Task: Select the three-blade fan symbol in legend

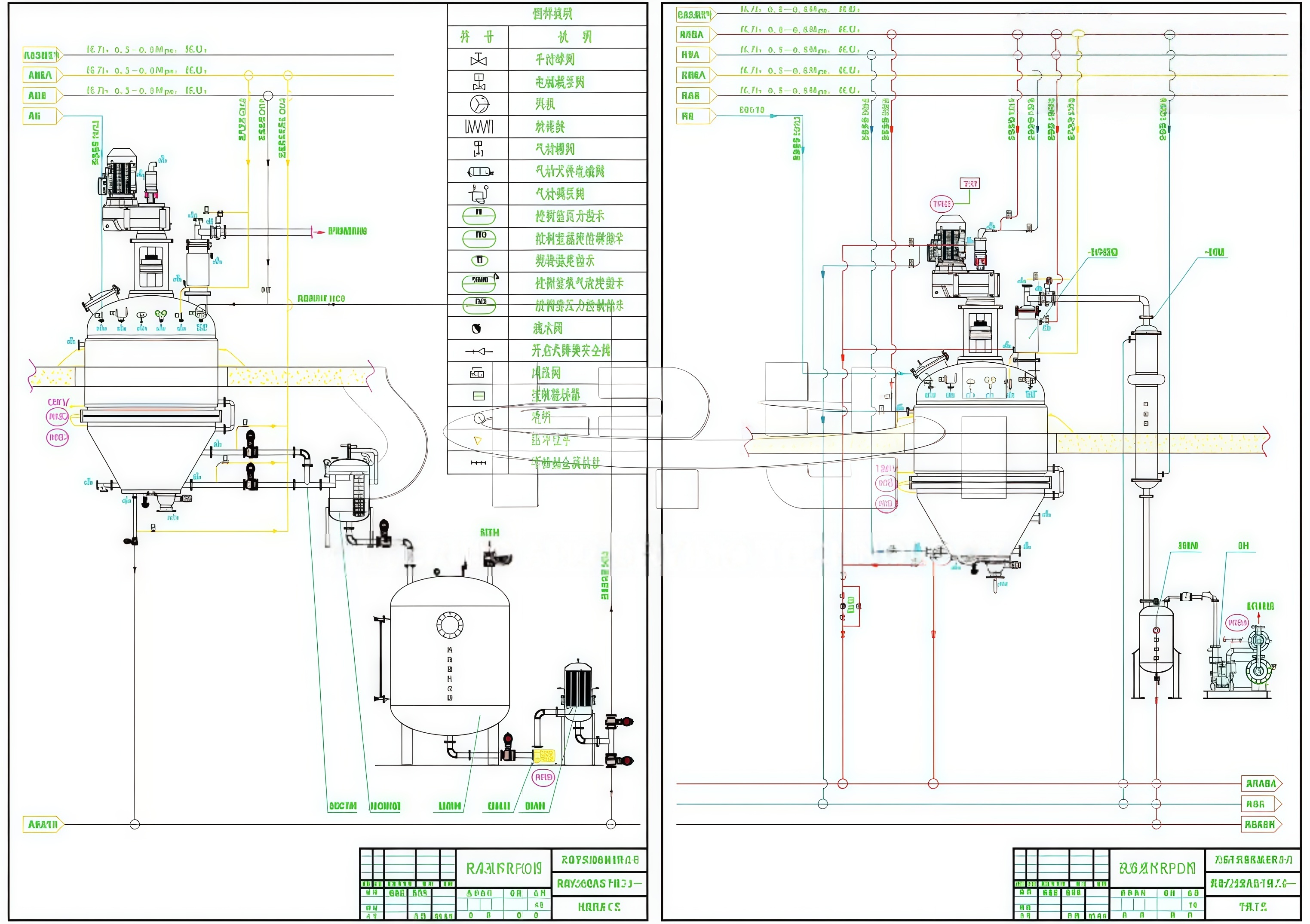Action: coord(479,104)
